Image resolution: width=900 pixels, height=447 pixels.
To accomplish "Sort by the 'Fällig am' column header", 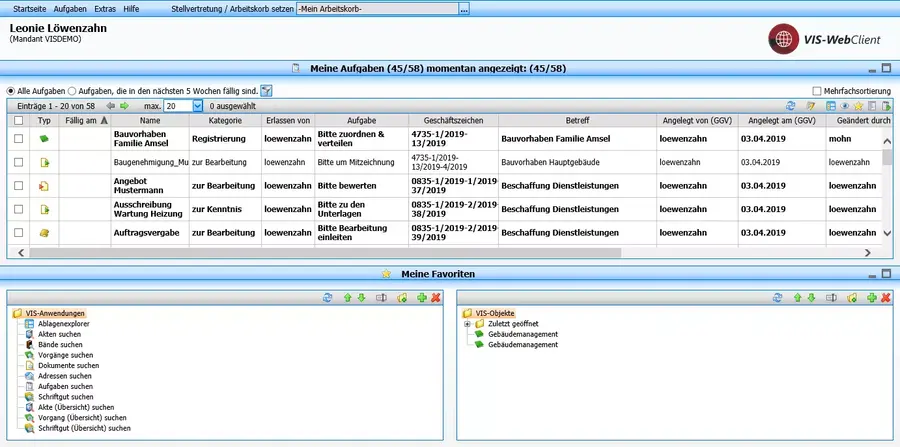I will (80, 120).
